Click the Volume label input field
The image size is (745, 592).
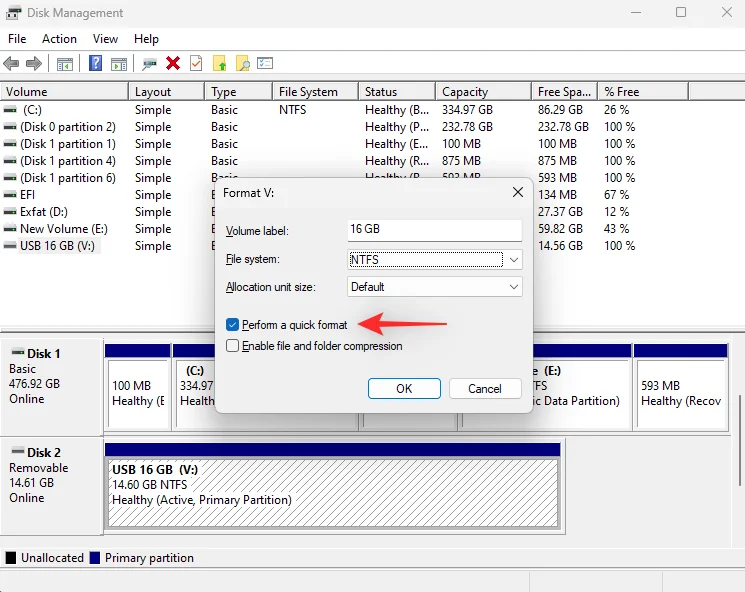(x=435, y=229)
